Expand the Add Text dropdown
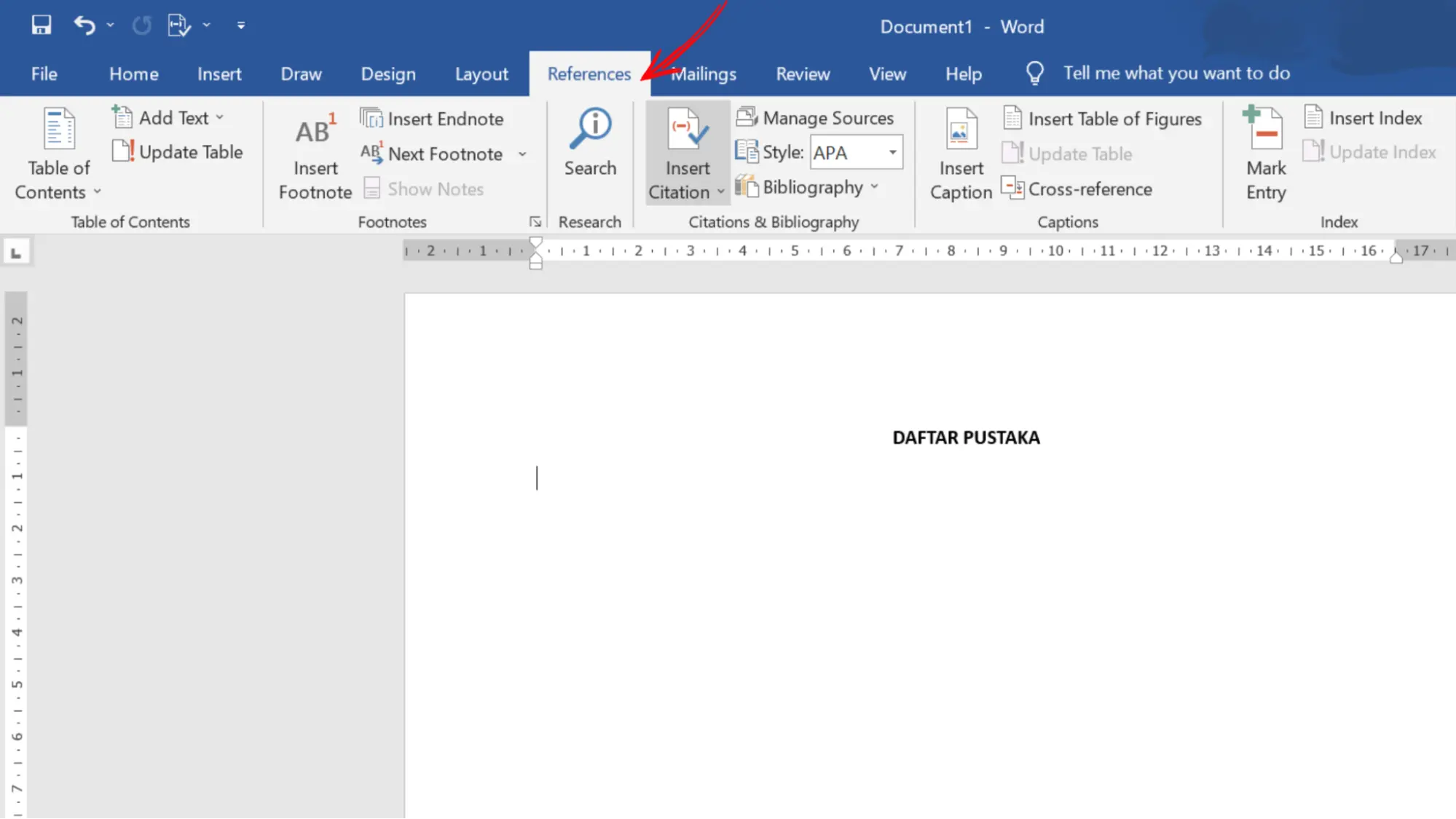Image resolution: width=1456 pixels, height=819 pixels. coord(221,116)
